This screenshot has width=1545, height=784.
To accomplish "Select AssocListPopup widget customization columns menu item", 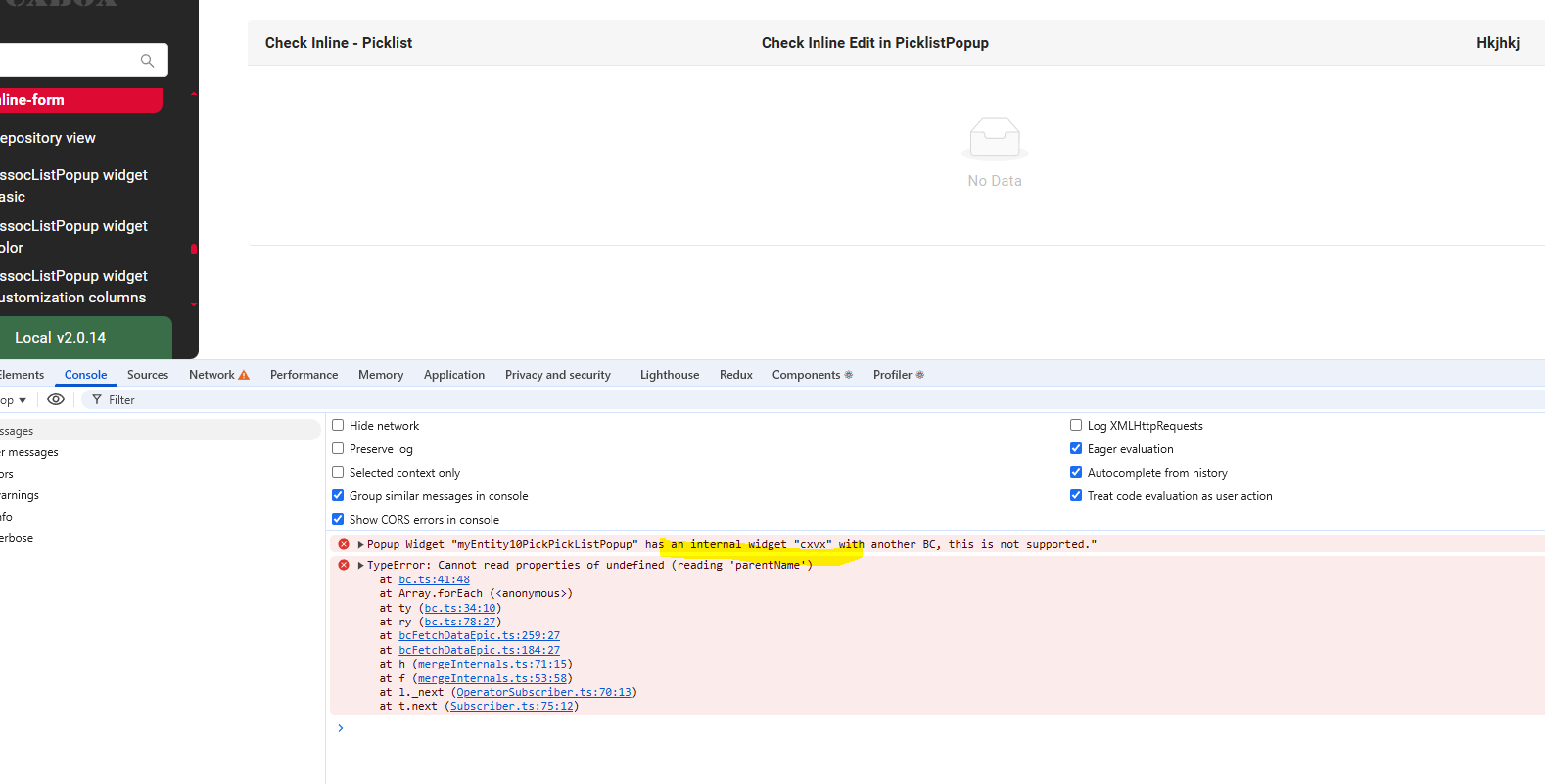I will [73, 287].
